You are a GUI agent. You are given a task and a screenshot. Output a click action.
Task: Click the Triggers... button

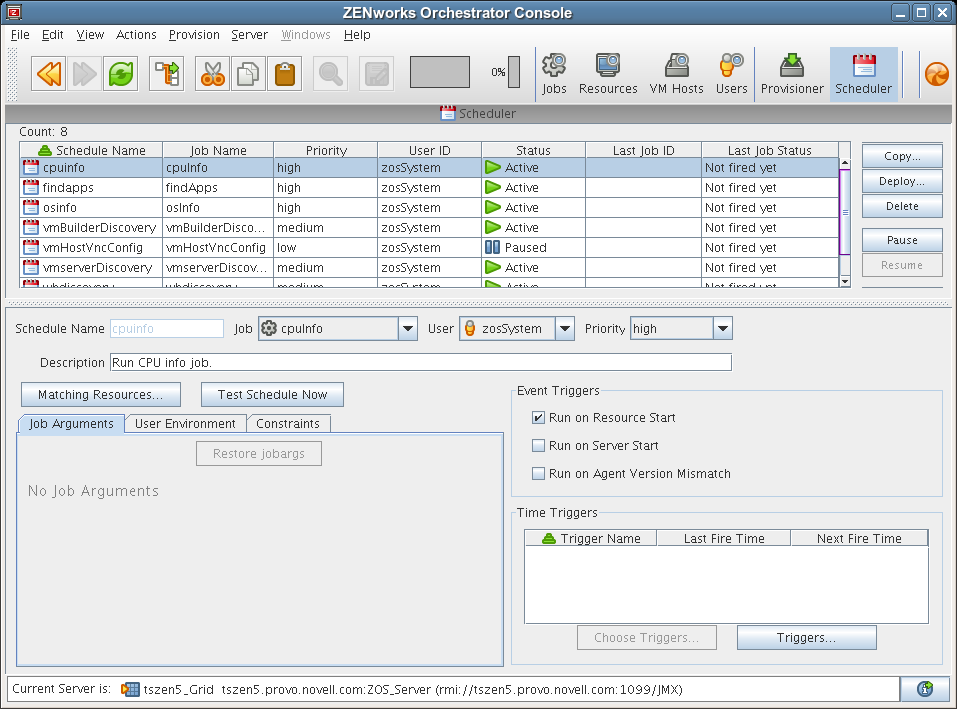click(806, 638)
